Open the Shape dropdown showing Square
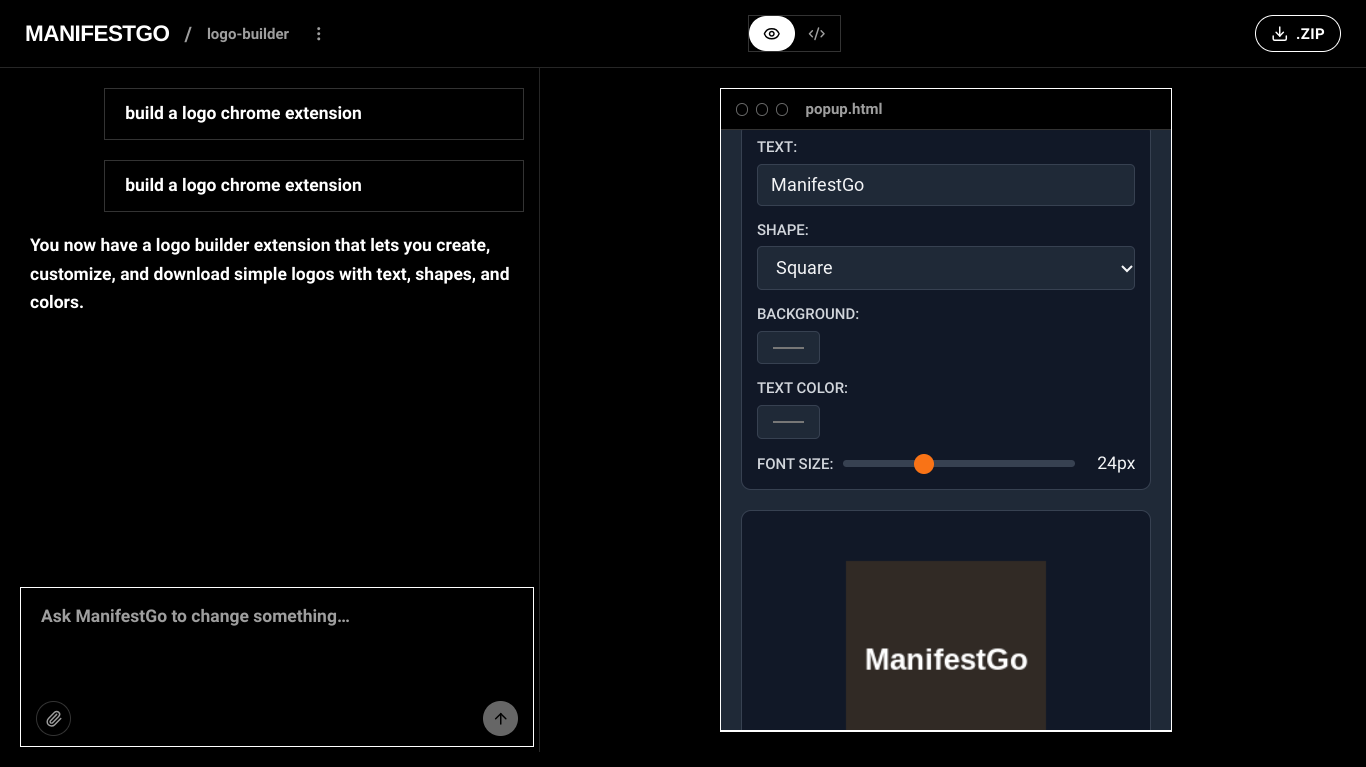The image size is (1366, 767). coord(946,268)
